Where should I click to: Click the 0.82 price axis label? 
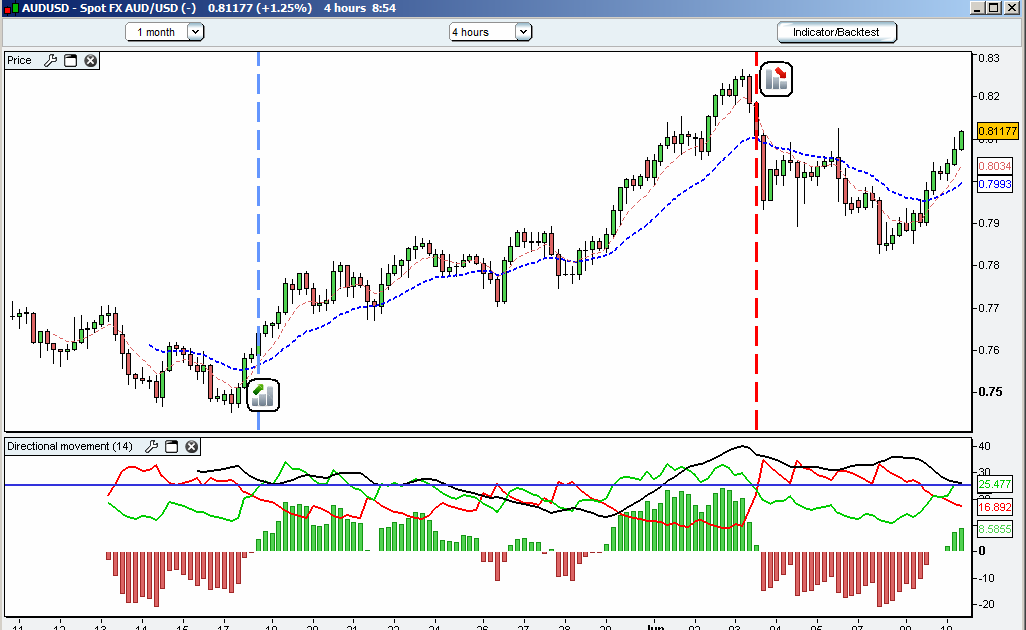pyautogui.click(x=989, y=97)
